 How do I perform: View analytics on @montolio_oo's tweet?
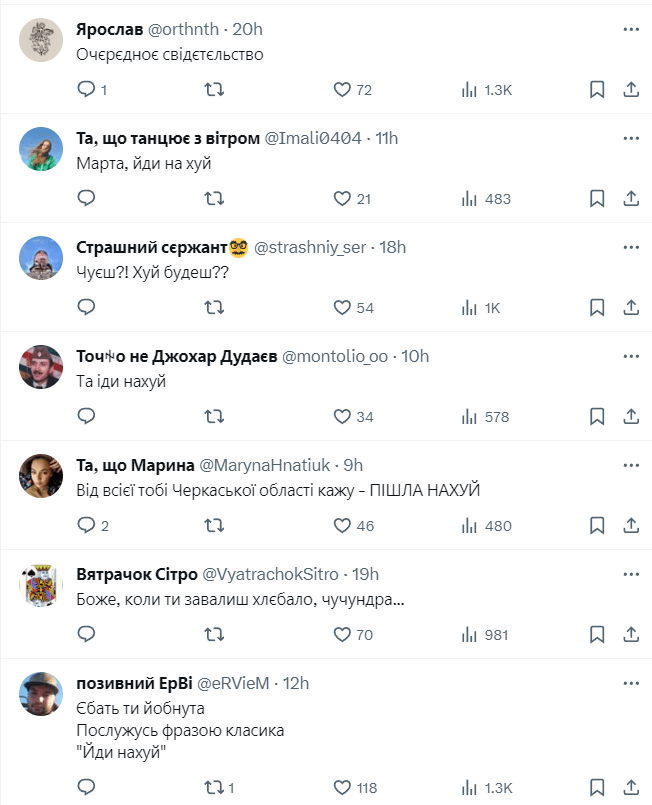(470, 416)
